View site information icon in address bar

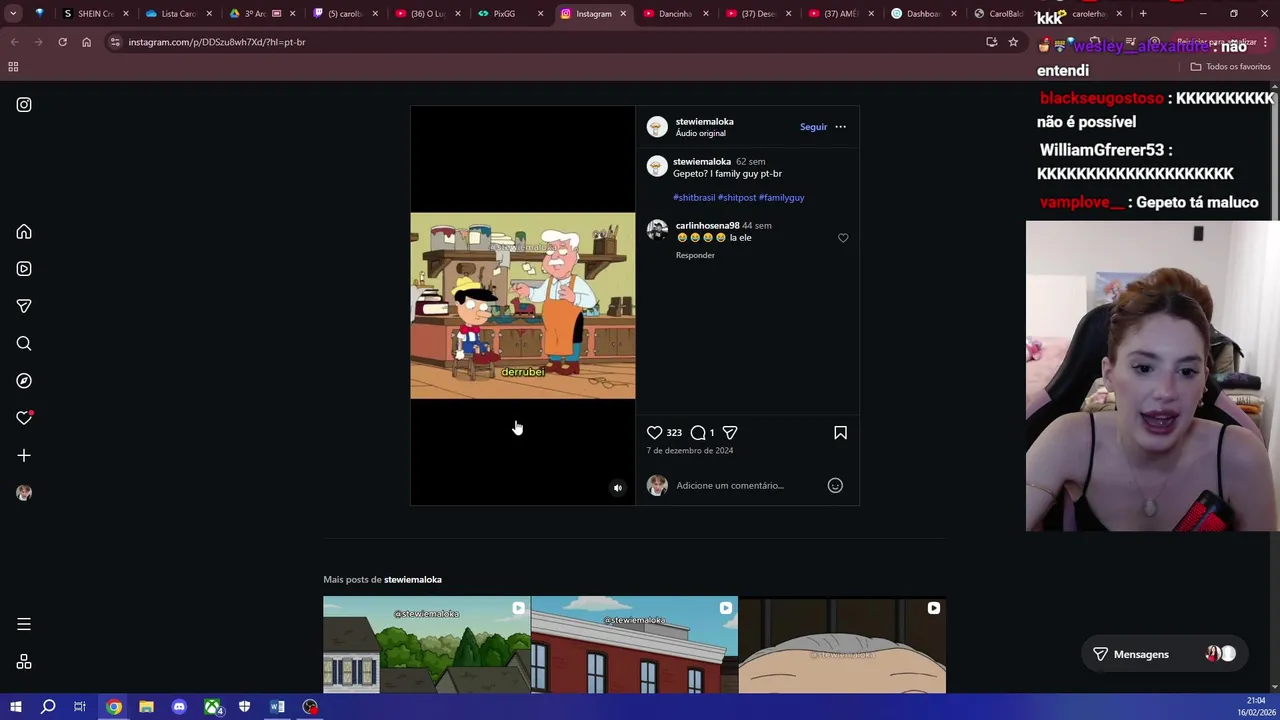(x=115, y=42)
